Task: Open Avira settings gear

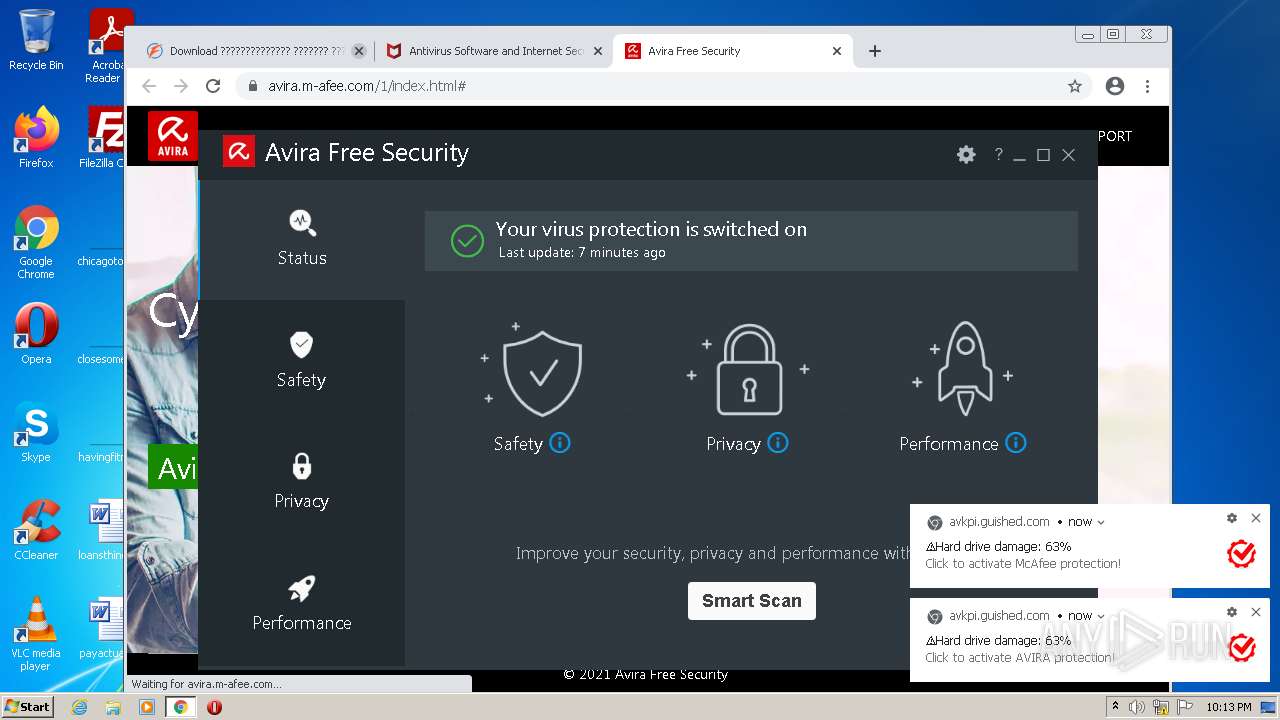Action: click(966, 154)
